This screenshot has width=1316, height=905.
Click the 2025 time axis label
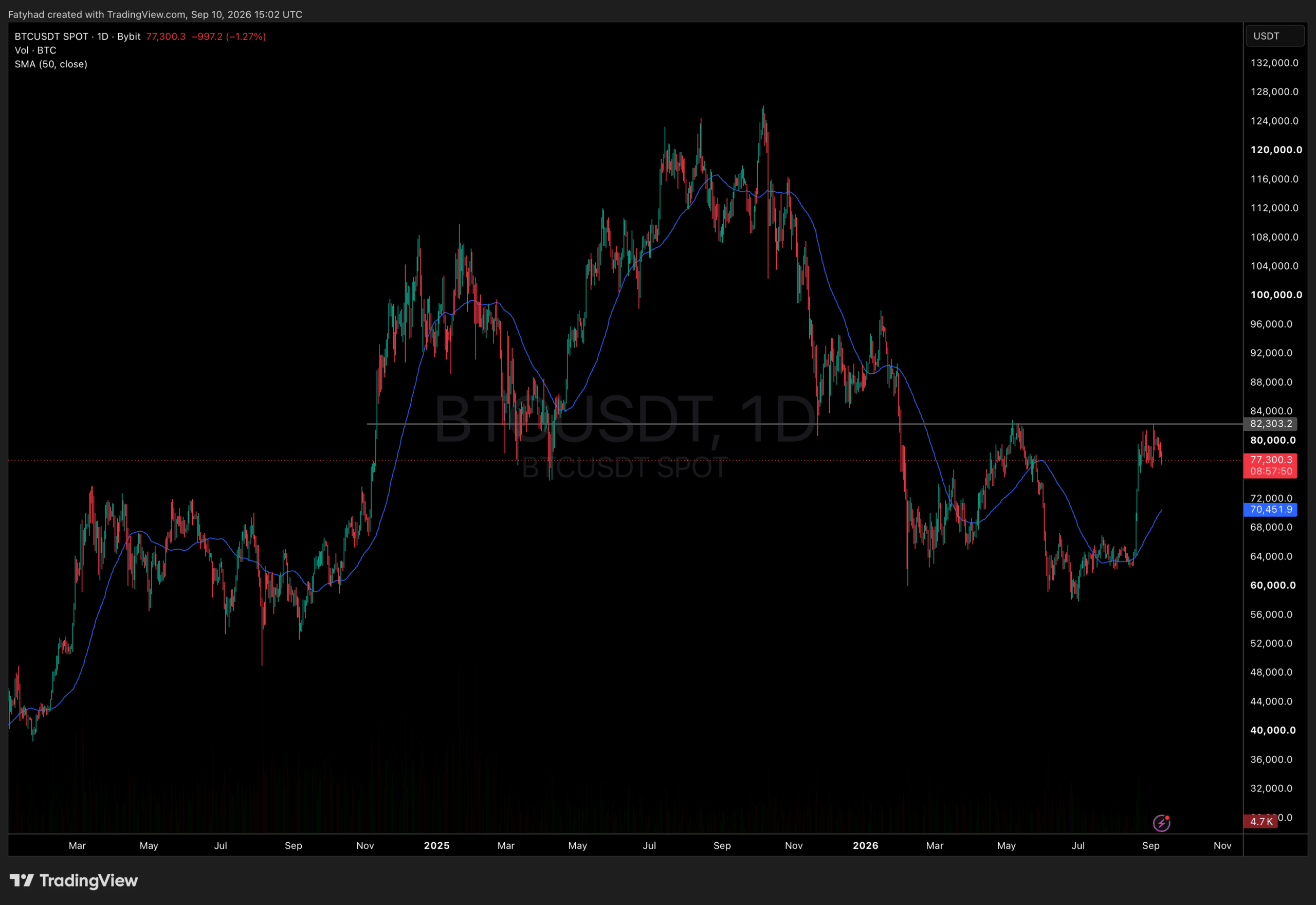click(x=436, y=845)
